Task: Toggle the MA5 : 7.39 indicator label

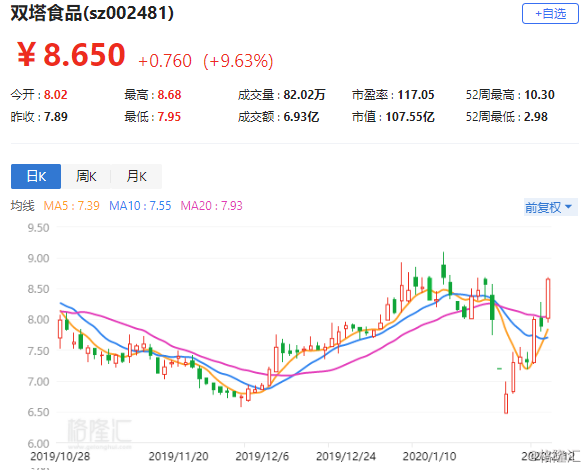Action: (x=72, y=206)
